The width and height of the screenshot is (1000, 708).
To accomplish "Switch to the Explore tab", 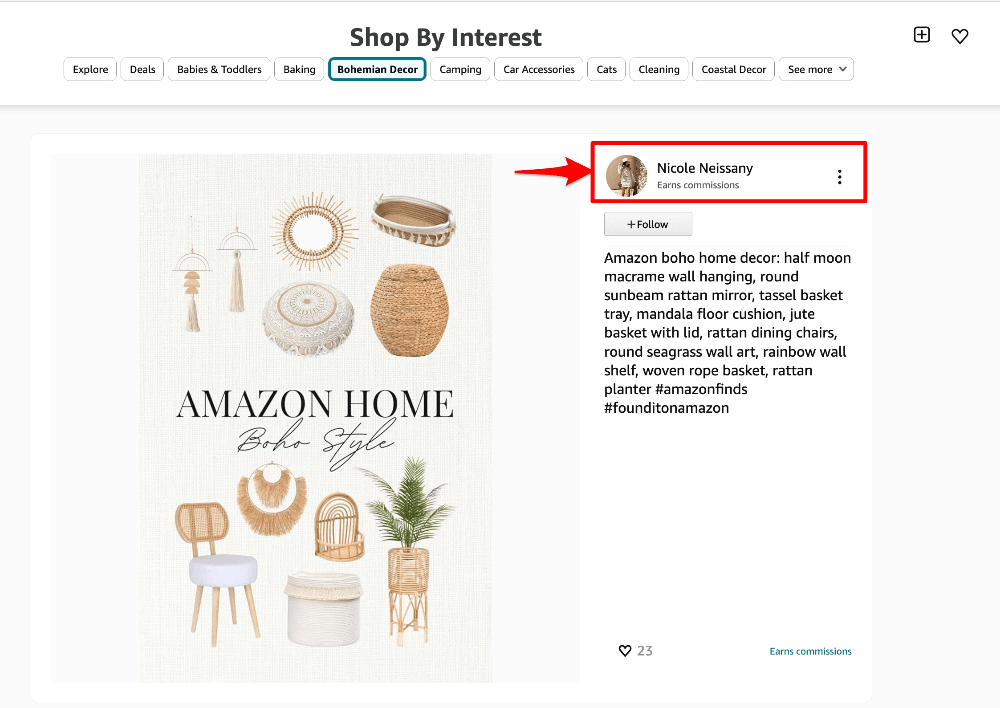I will 89,69.
